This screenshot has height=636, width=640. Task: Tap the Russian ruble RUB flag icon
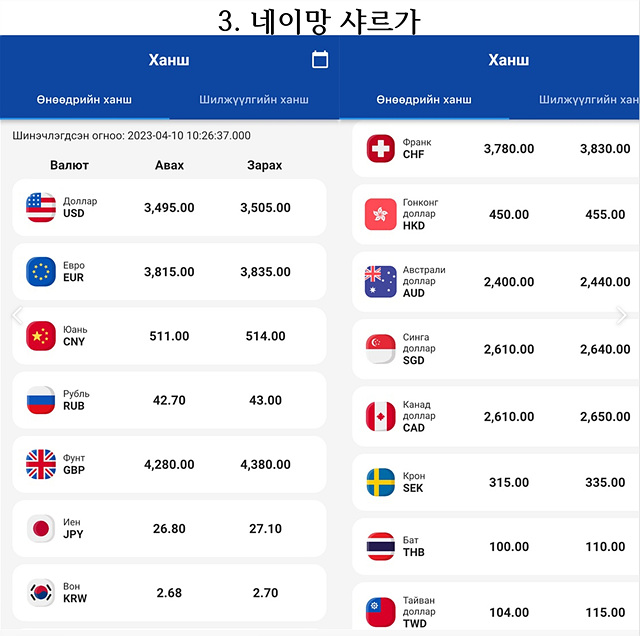pos(41,400)
